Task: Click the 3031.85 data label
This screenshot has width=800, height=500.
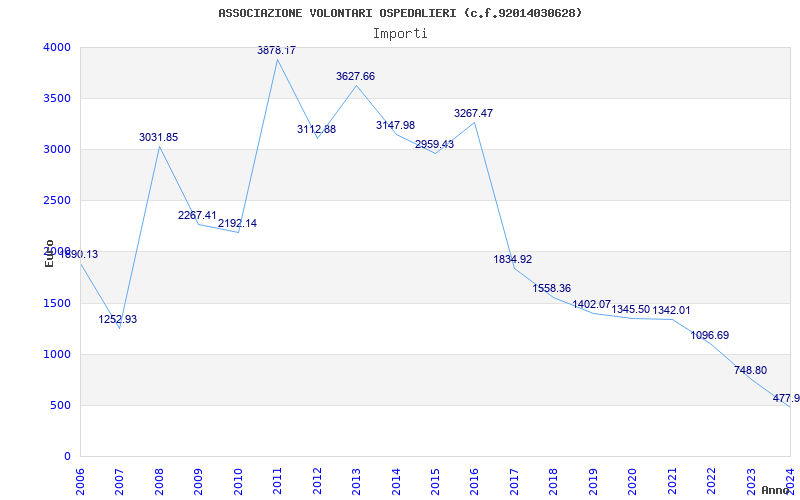Action: pos(158,138)
